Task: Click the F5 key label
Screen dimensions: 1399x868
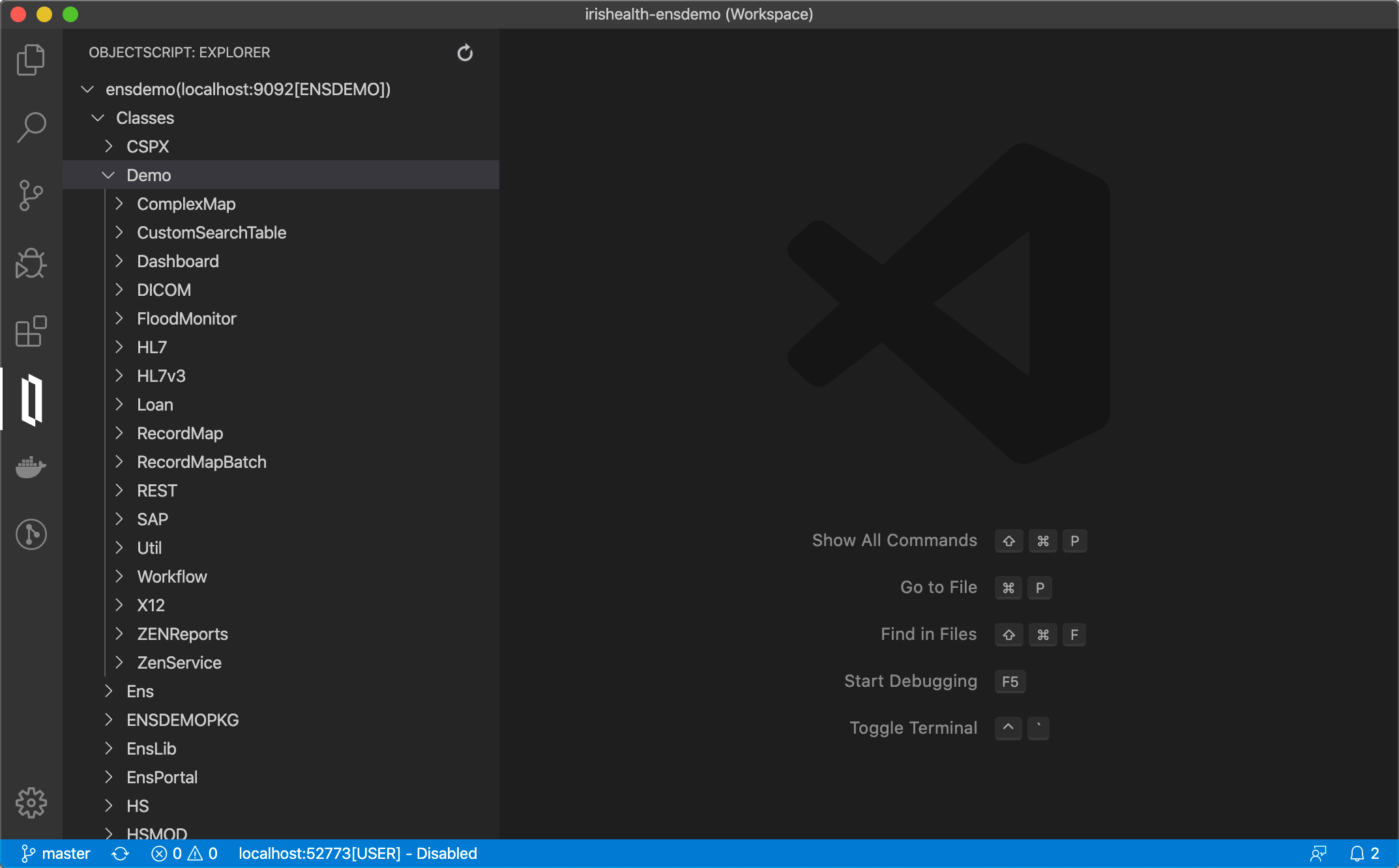Action: (1010, 682)
